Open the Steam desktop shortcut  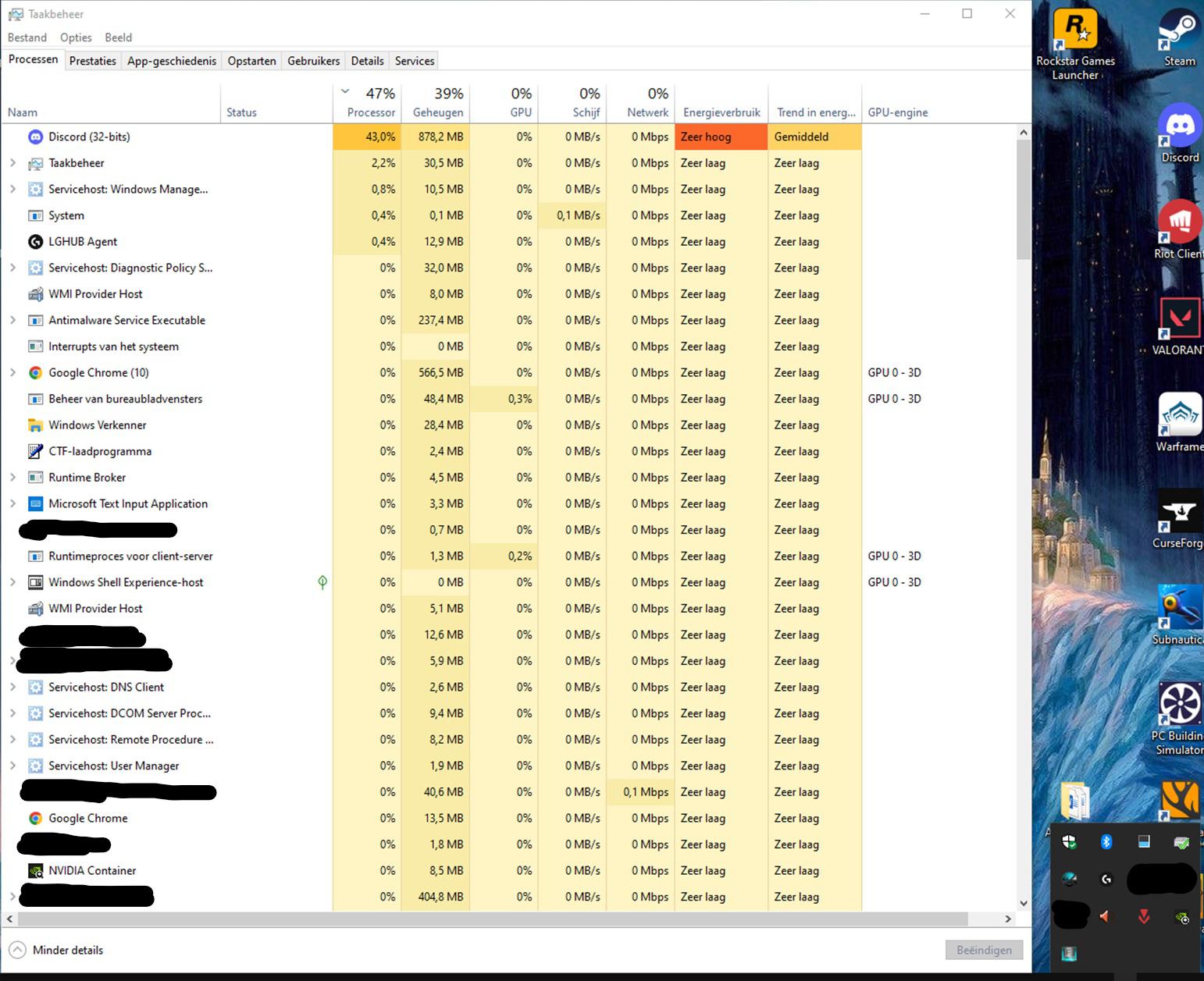(x=1180, y=37)
